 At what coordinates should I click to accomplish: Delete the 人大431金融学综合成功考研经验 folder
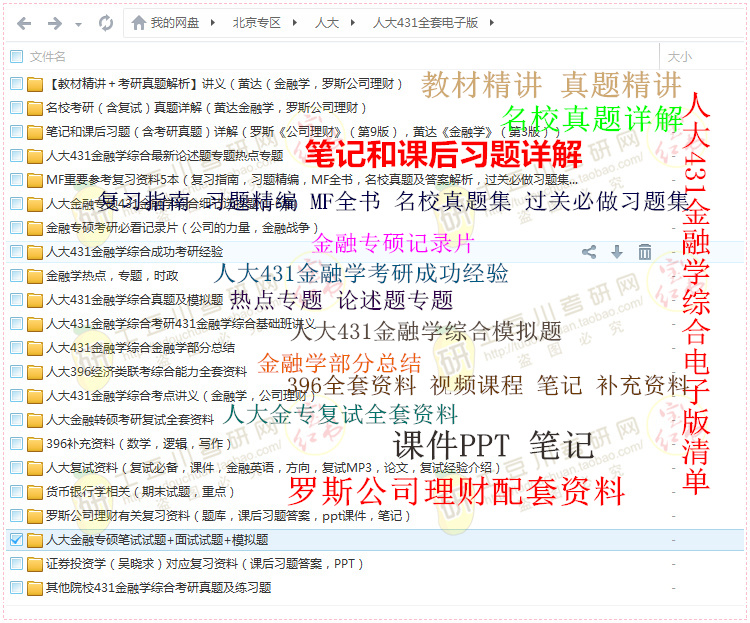pos(645,252)
